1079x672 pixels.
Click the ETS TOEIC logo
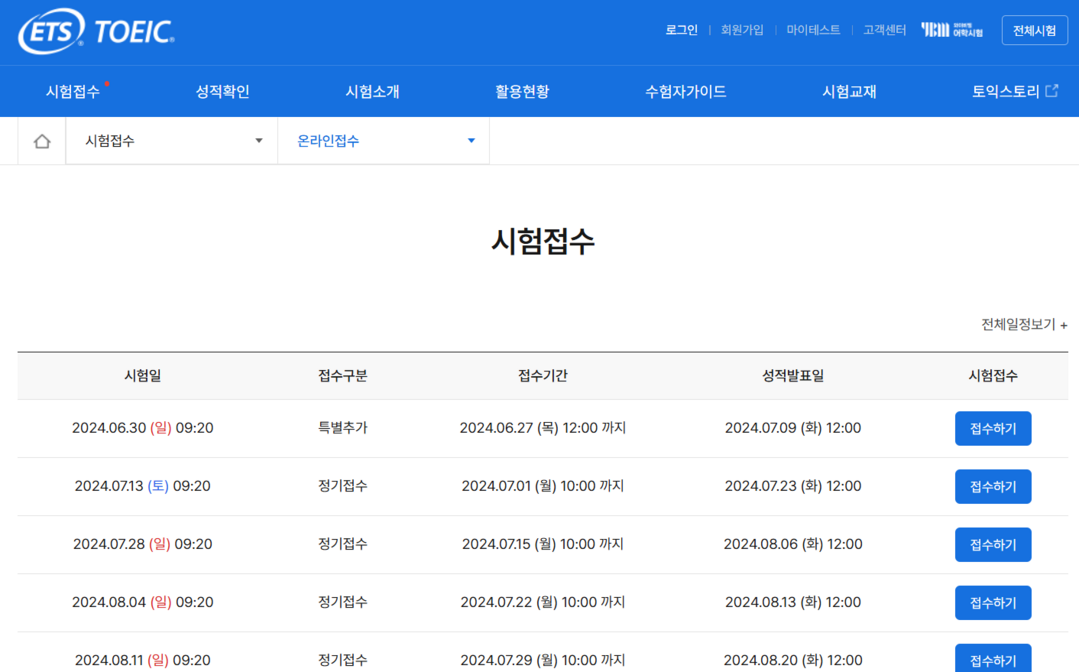[x=96, y=32]
